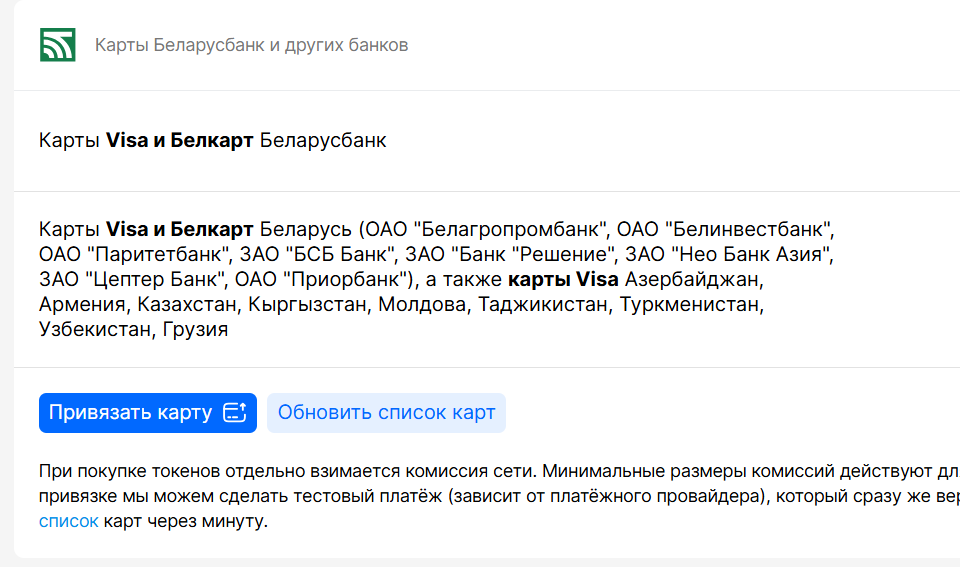The width and height of the screenshot is (960, 567).
Task: Click the text ОАО "Паритетбанк"
Action: pyautogui.click(x=135, y=254)
